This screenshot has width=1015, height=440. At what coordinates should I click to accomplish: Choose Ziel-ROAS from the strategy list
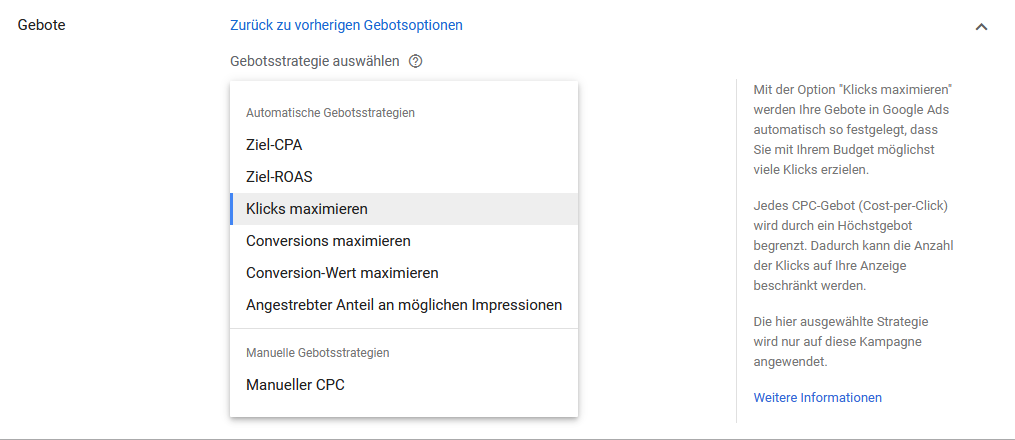(x=279, y=177)
